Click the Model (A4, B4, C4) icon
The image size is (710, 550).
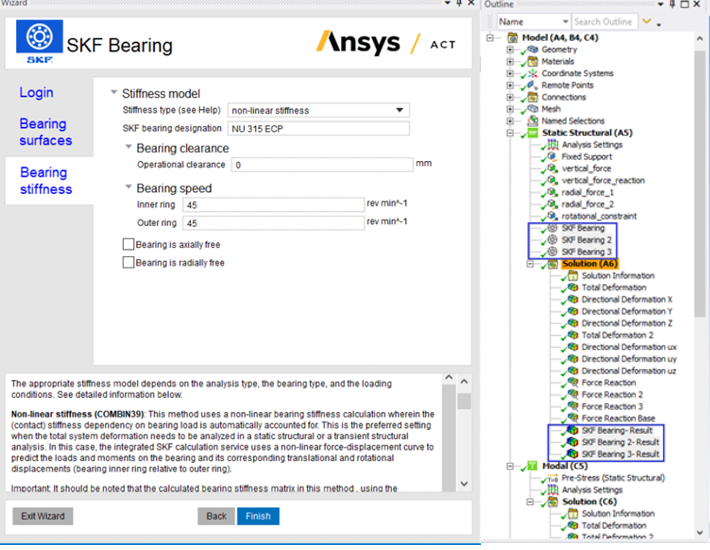513,38
